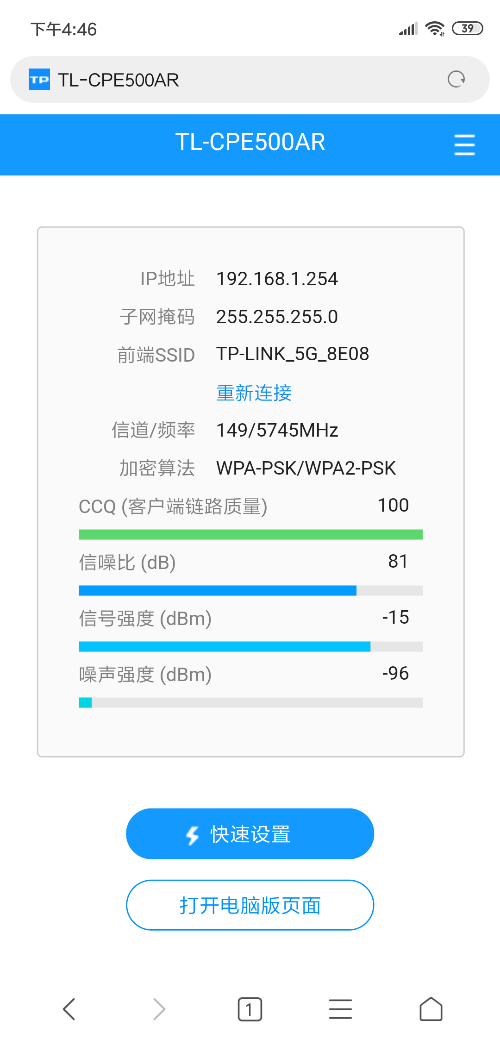Tap the TP-Link favicon in address bar
Image resolution: width=500 pixels, height=1039 pixels.
pyautogui.click(x=39, y=80)
